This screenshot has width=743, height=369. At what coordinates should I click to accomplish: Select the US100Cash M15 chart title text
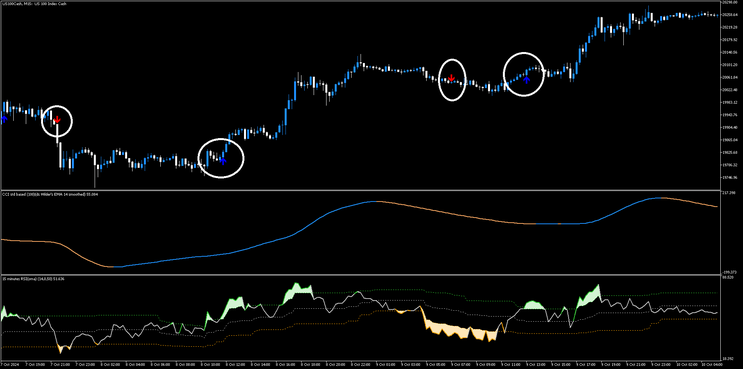[x=35, y=4]
